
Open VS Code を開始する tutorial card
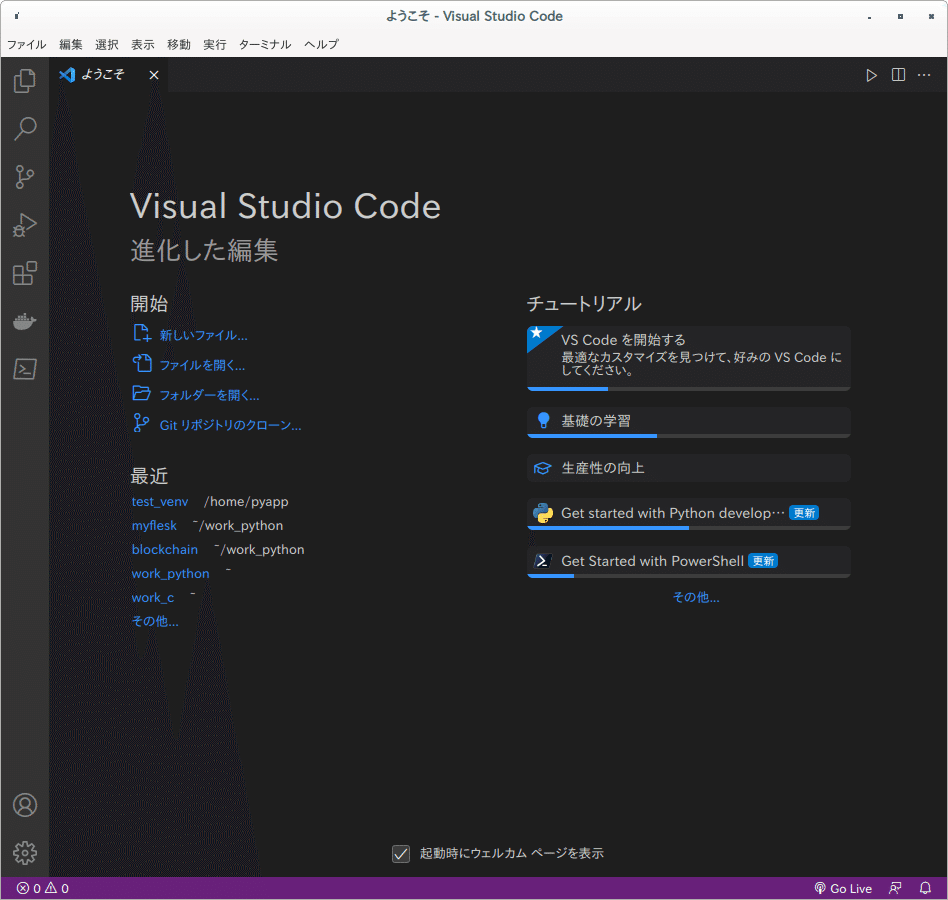point(689,358)
